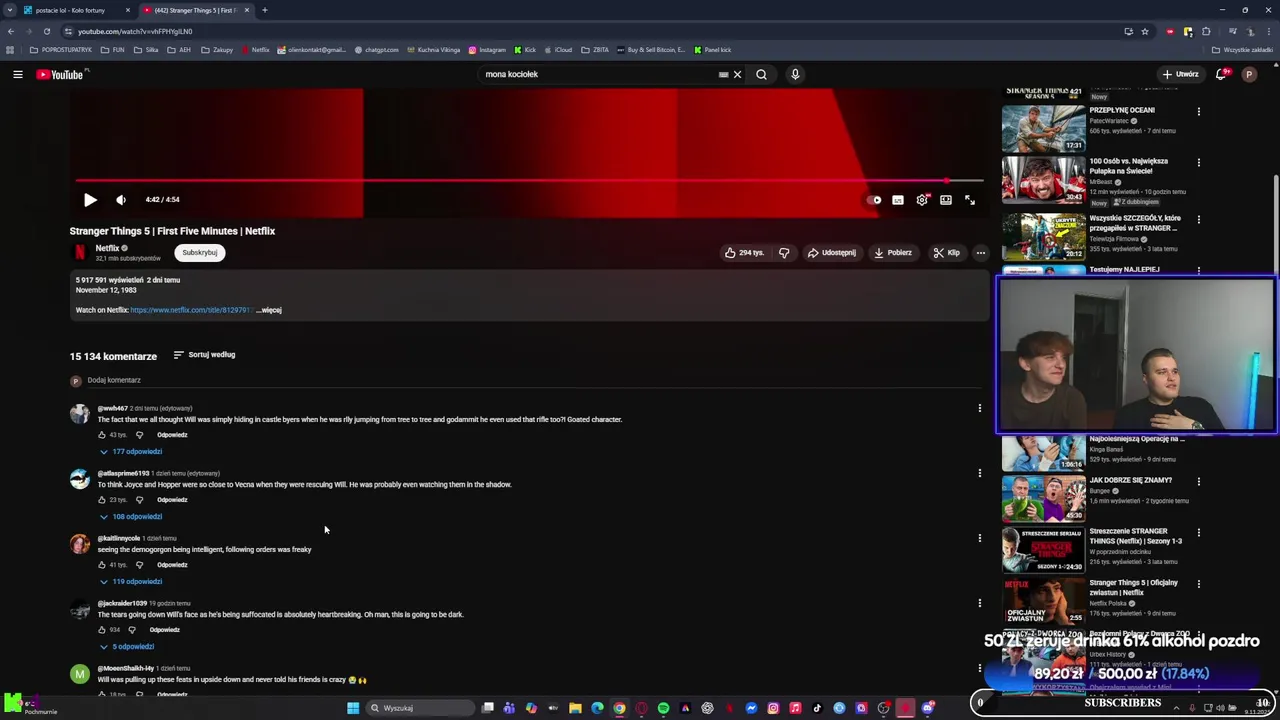
Task: Create a clip with Klip
Action: (946, 253)
